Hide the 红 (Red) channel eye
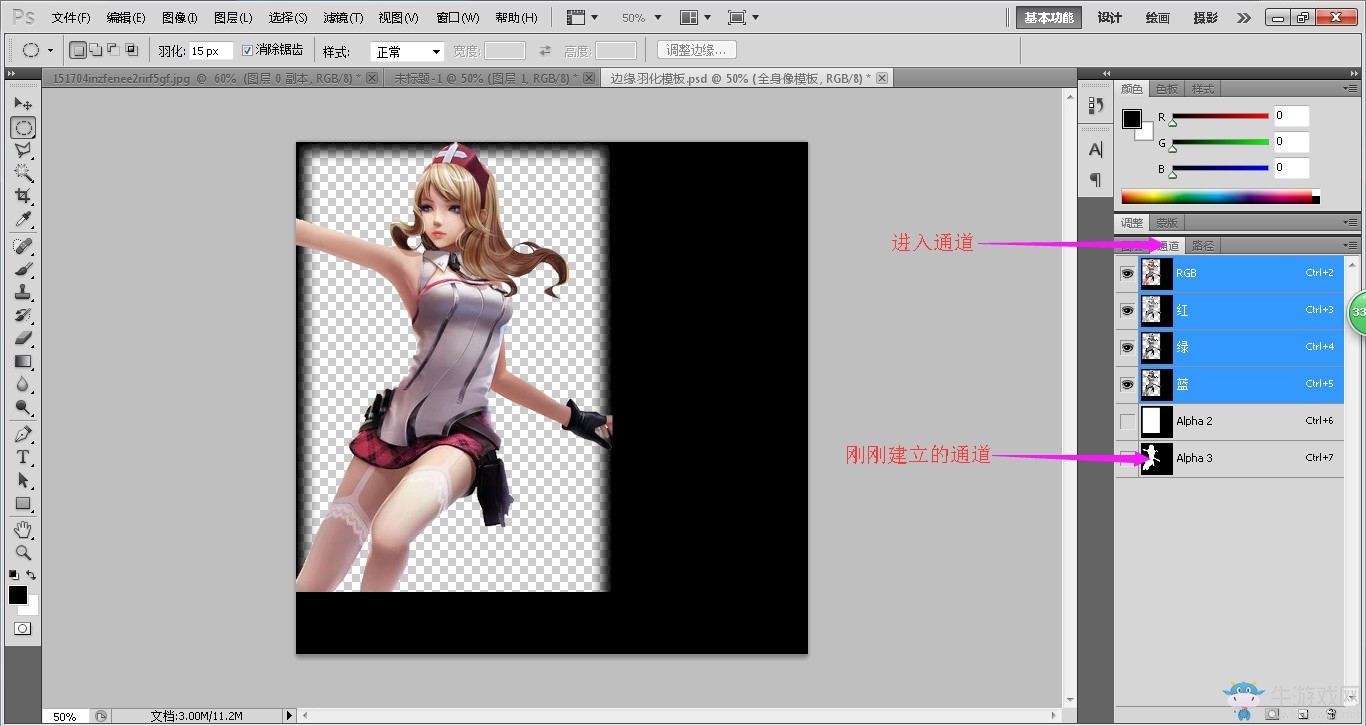Screen dimensions: 1366x726 point(1127,310)
